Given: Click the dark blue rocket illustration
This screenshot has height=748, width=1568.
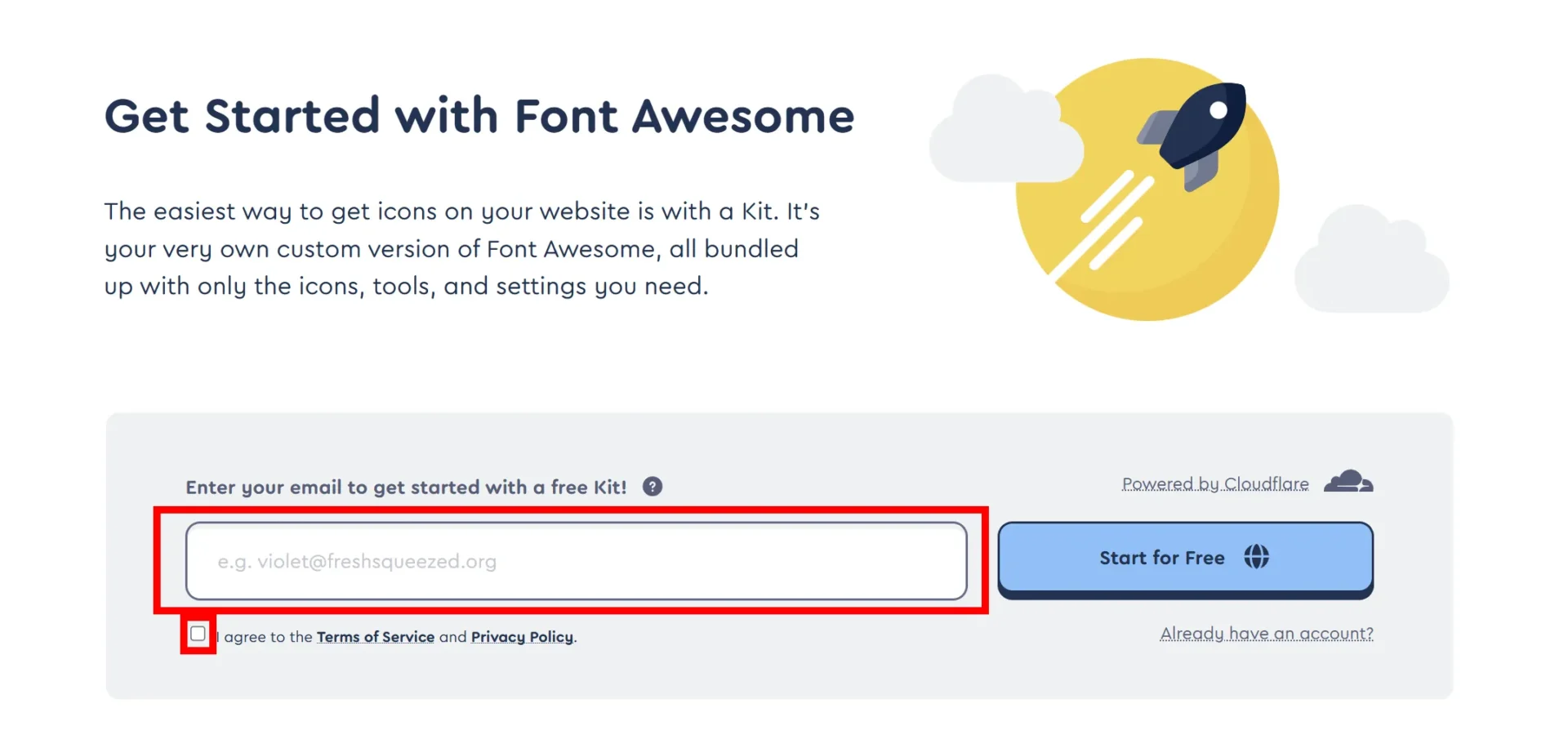Looking at the screenshot, I should point(1199,131).
